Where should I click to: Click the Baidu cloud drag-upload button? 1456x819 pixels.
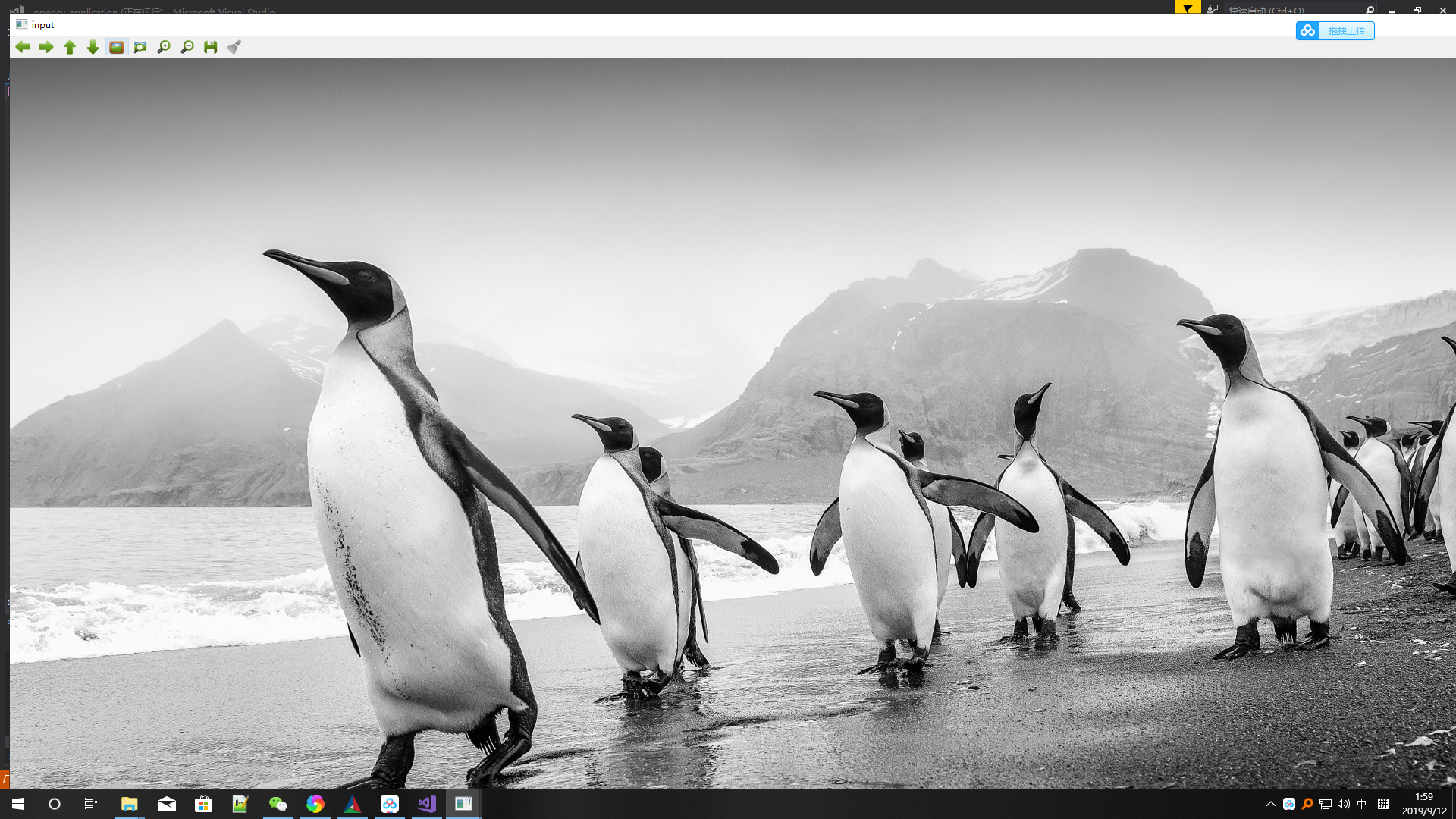tap(1335, 30)
